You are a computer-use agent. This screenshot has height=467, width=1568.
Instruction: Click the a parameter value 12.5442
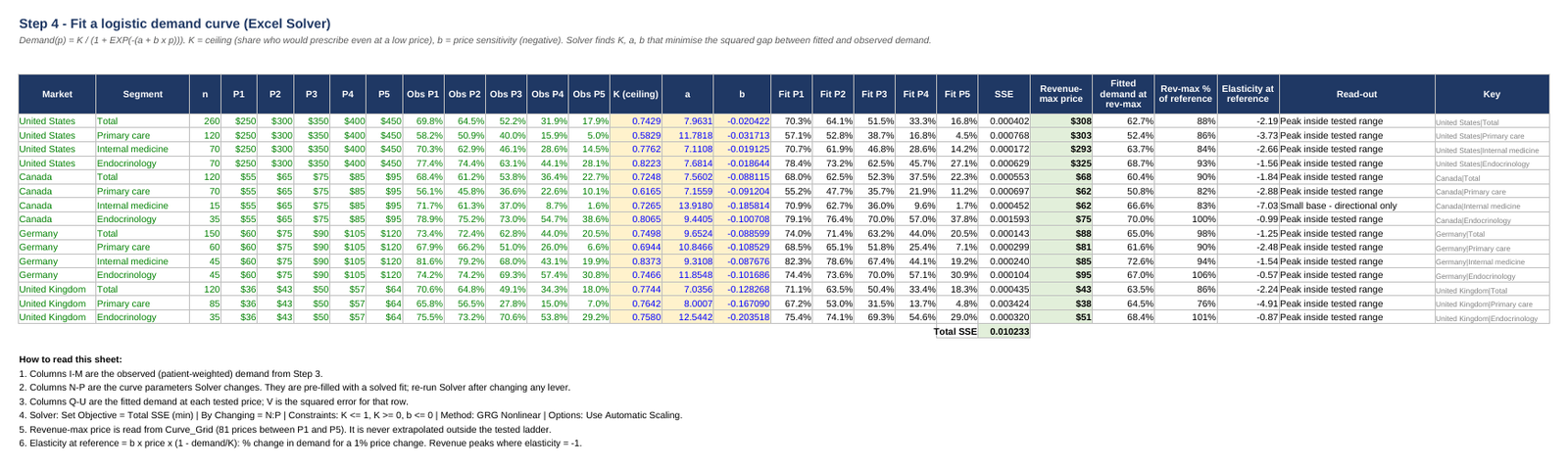(x=688, y=317)
